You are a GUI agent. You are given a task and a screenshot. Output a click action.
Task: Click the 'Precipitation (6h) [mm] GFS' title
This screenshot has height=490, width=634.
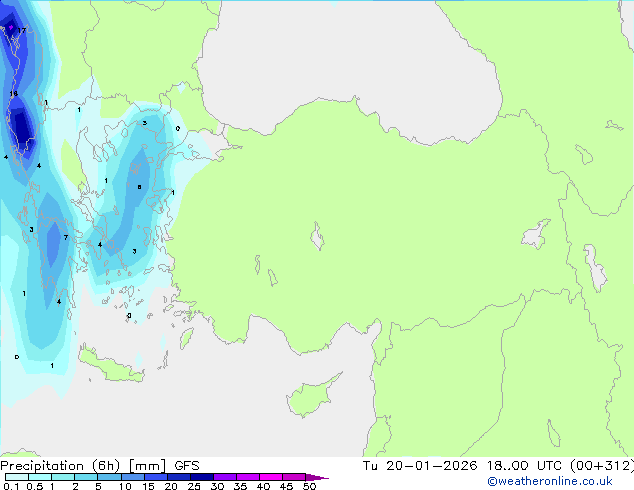(x=100, y=466)
